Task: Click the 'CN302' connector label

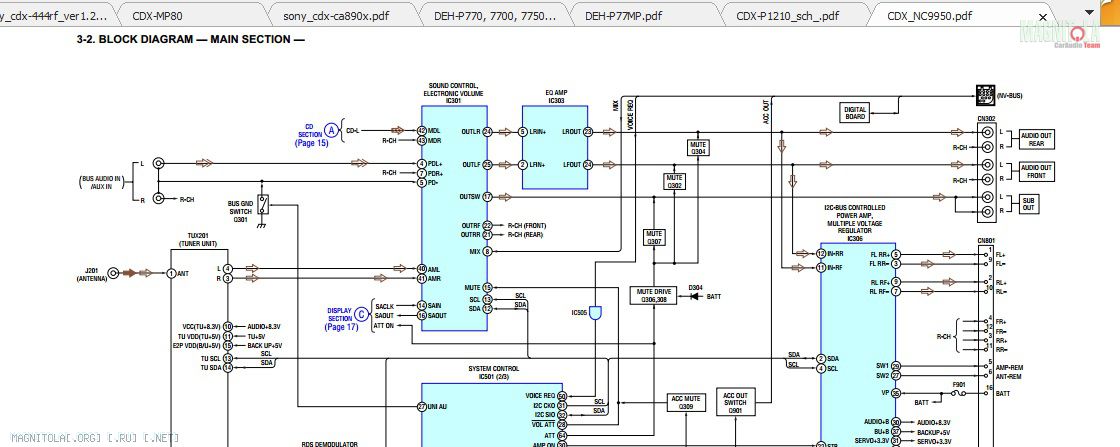Action: tap(986, 118)
